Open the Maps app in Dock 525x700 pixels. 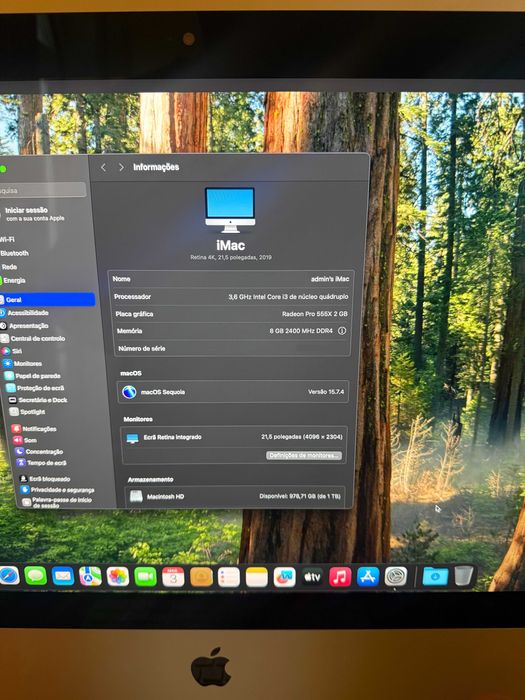tap(90, 576)
